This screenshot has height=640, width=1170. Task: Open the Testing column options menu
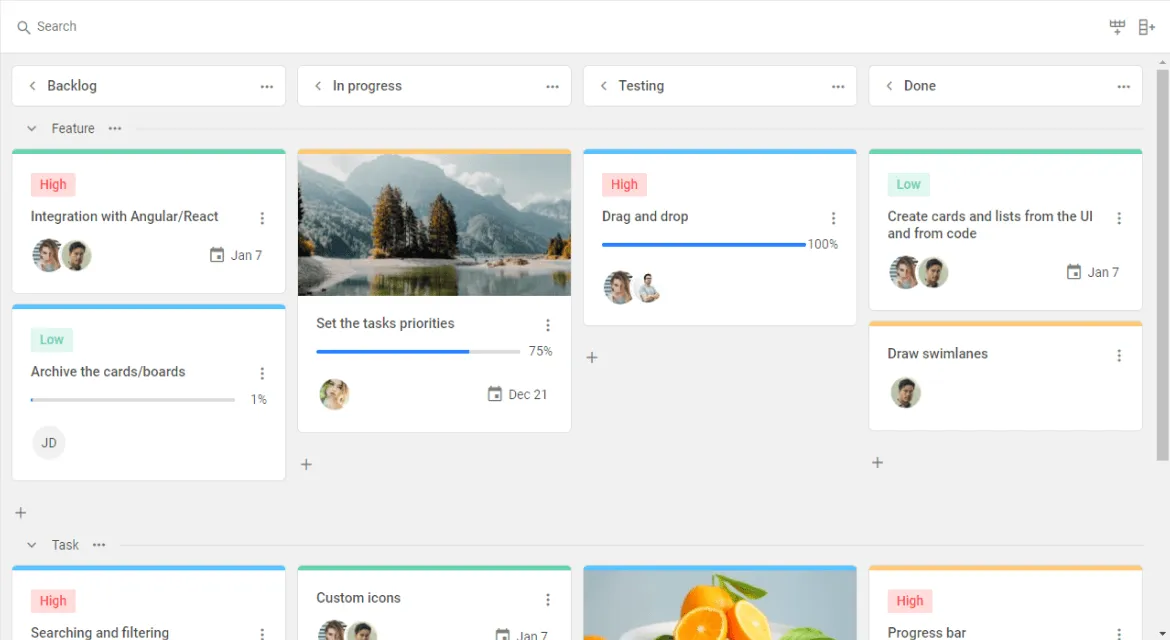[838, 87]
